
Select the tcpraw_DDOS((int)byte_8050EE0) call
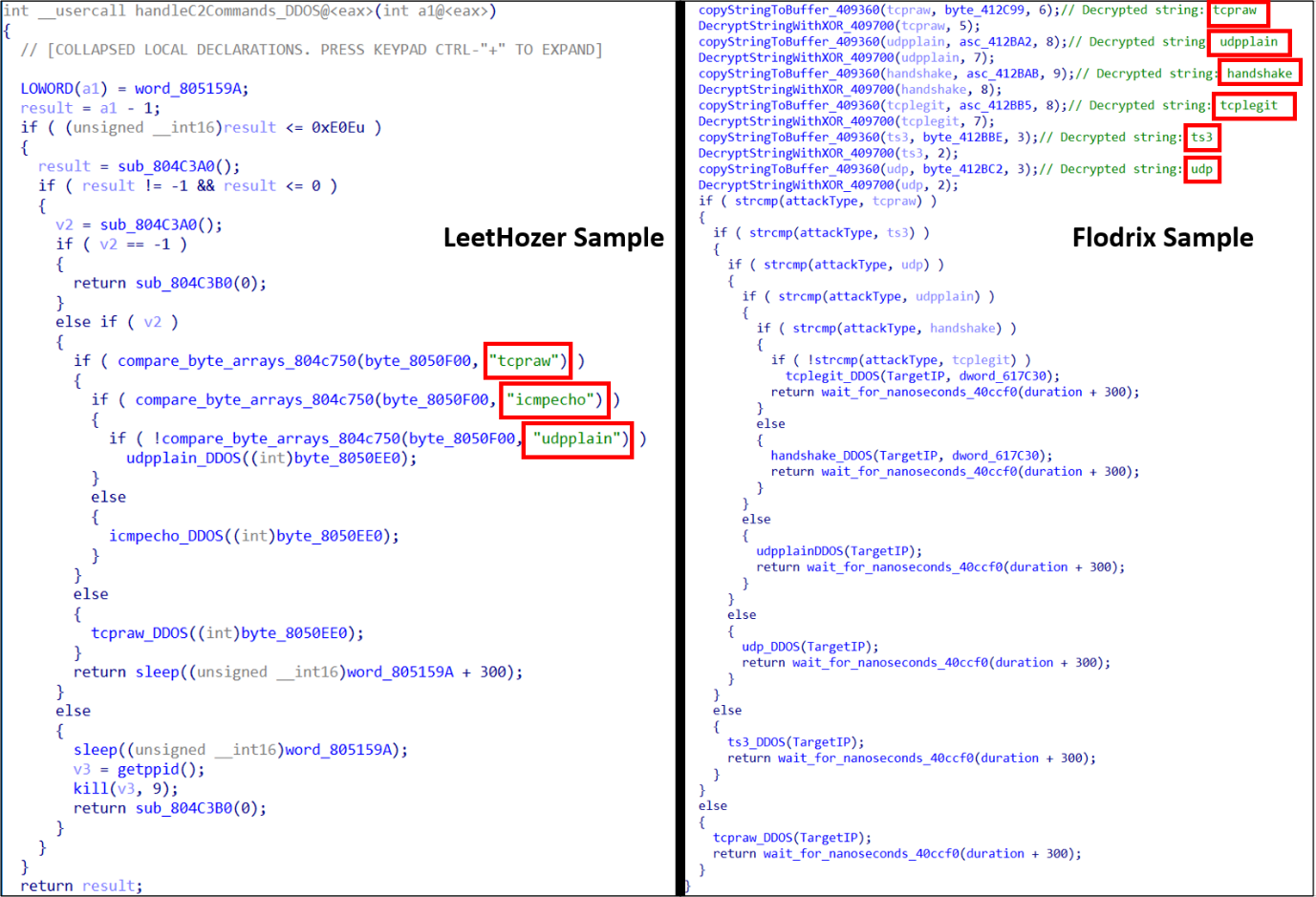(227, 633)
